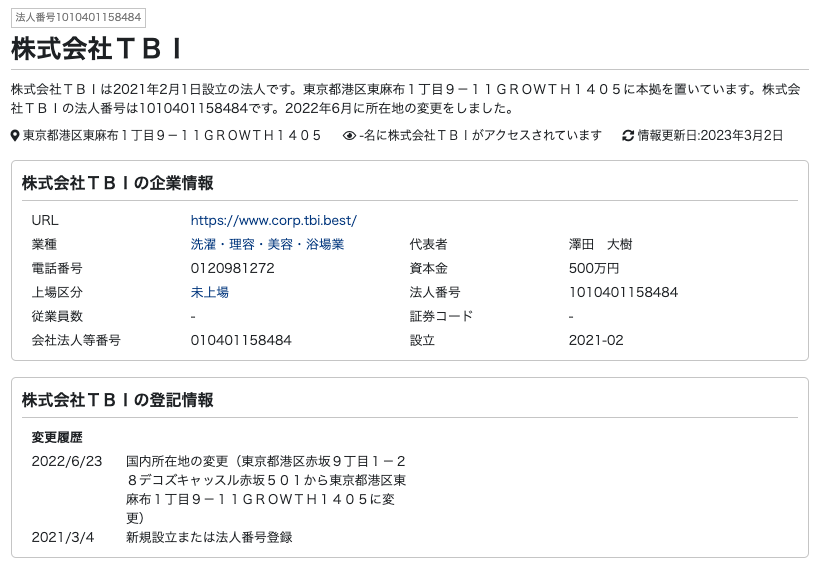Click the representative name 澤田 大樹
Screen dimensions: 821x565
pos(600,245)
